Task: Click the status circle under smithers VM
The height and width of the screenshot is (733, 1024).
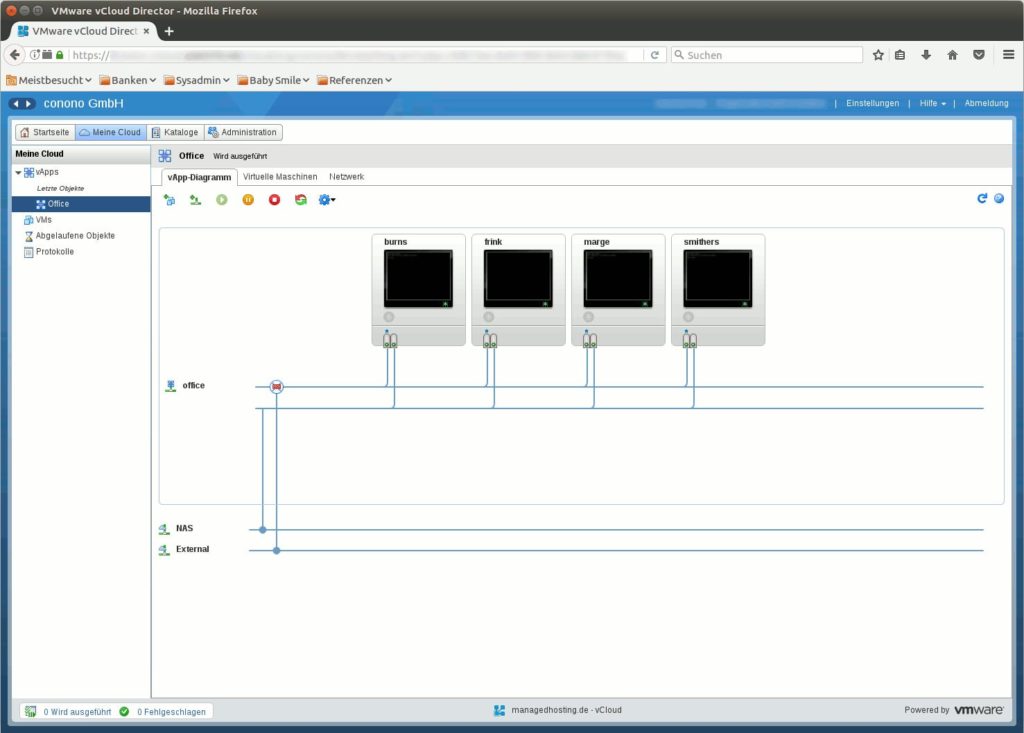Action: 688,317
